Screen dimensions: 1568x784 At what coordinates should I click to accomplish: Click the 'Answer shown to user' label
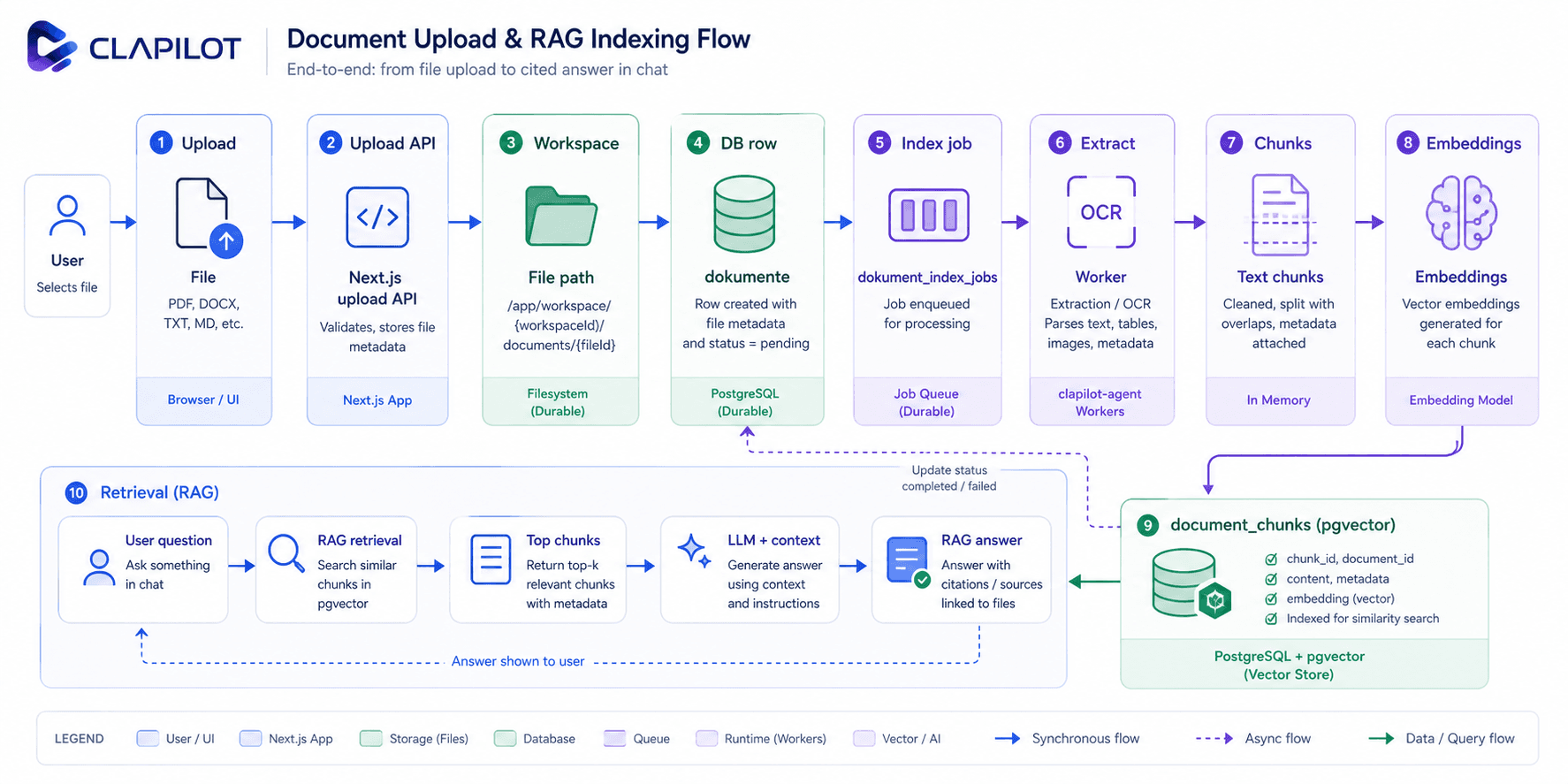click(518, 661)
